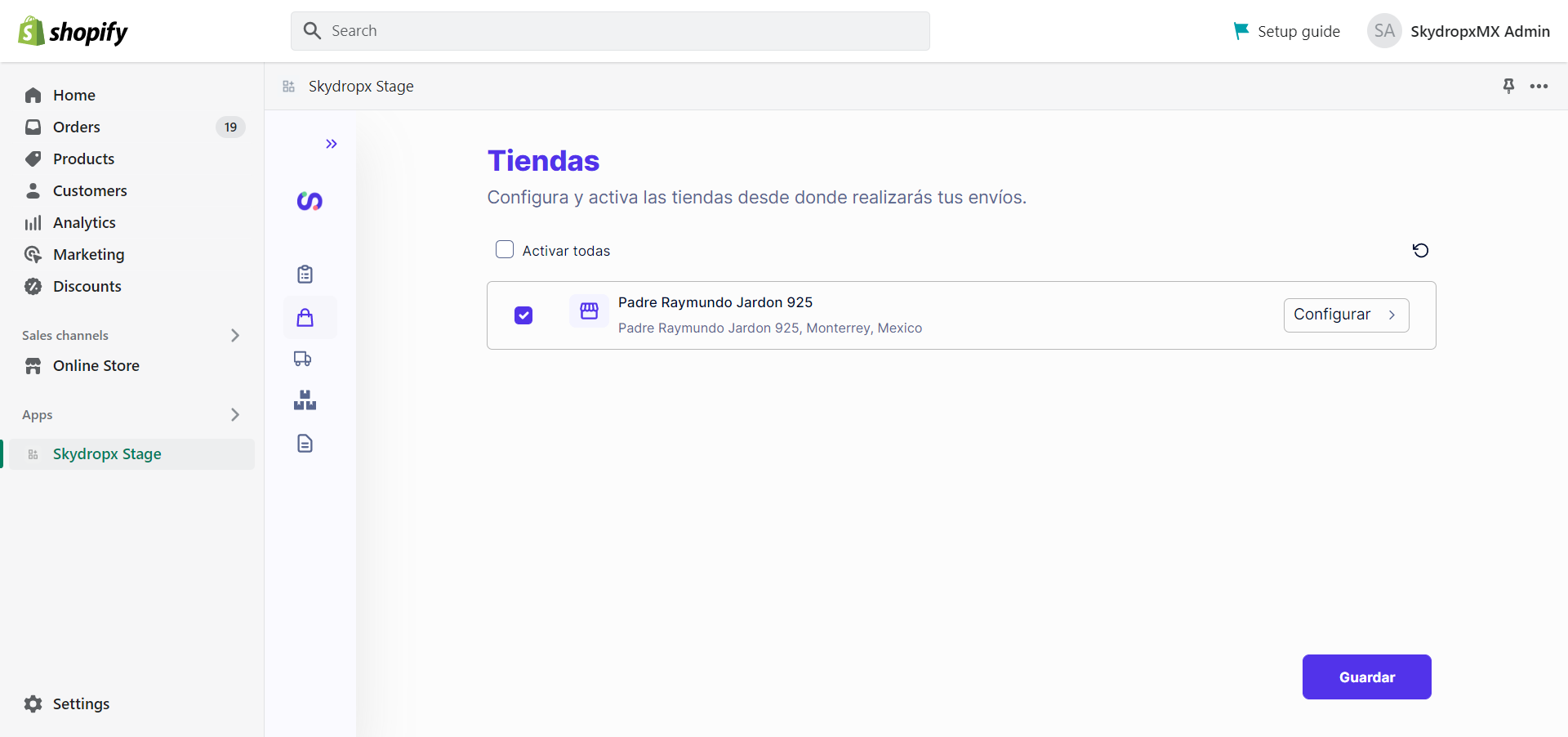This screenshot has height=737, width=1568.
Task: Uncheck the Padre Raymundo Jardon 925 store
Action: coord(523,315)
